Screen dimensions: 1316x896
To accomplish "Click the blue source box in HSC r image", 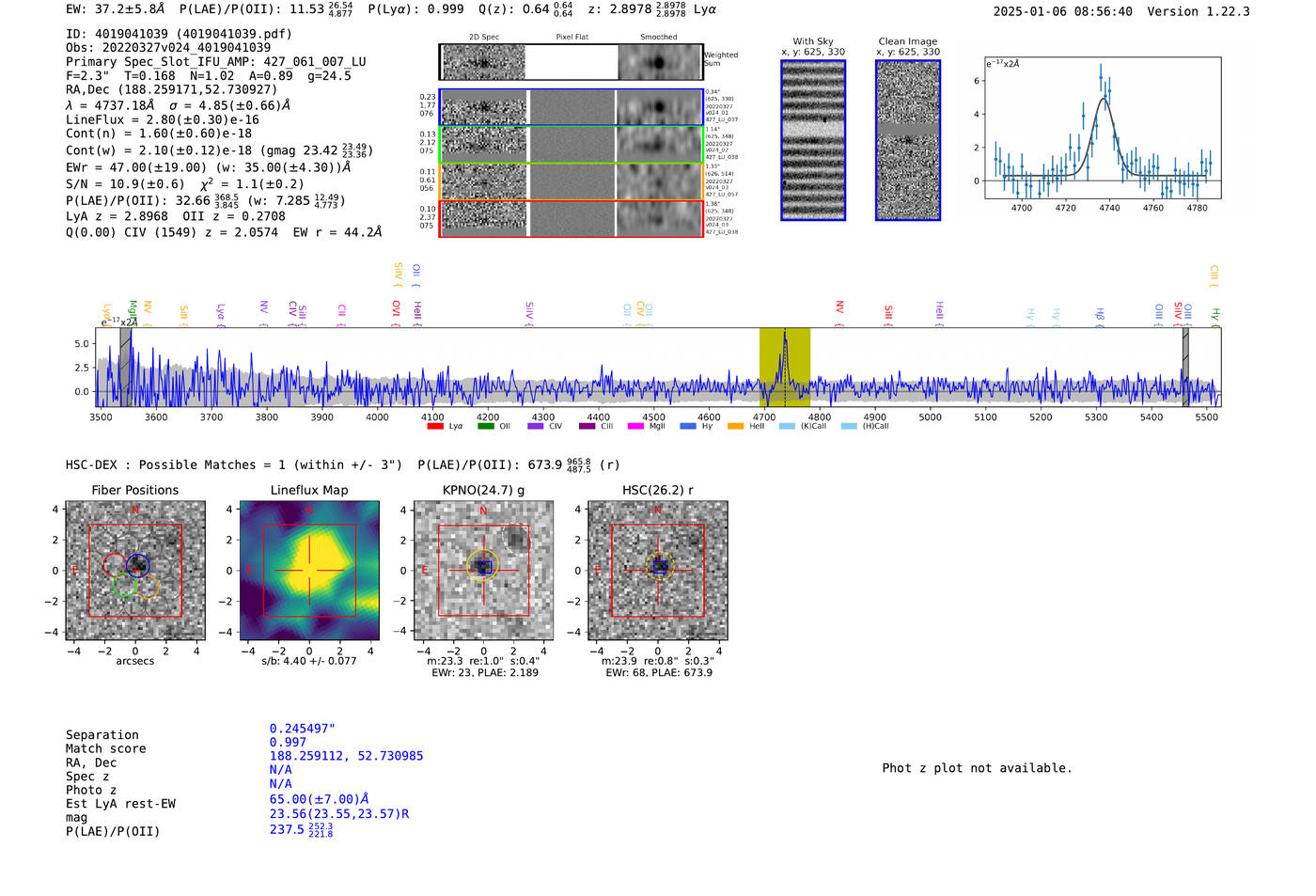I will (660, 566).
